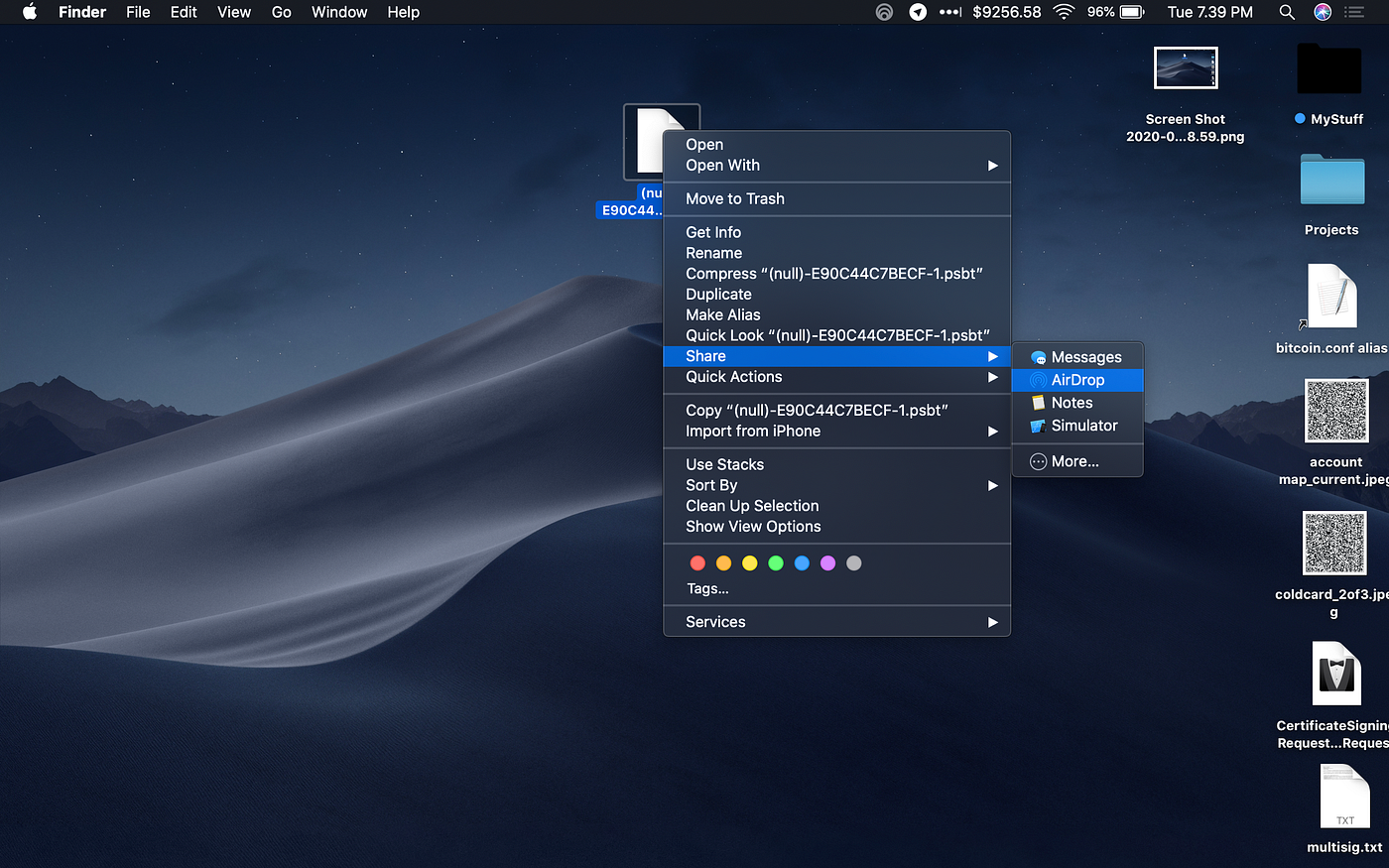Select the CertificateSigningRequest file icon

coord(1335,674)
